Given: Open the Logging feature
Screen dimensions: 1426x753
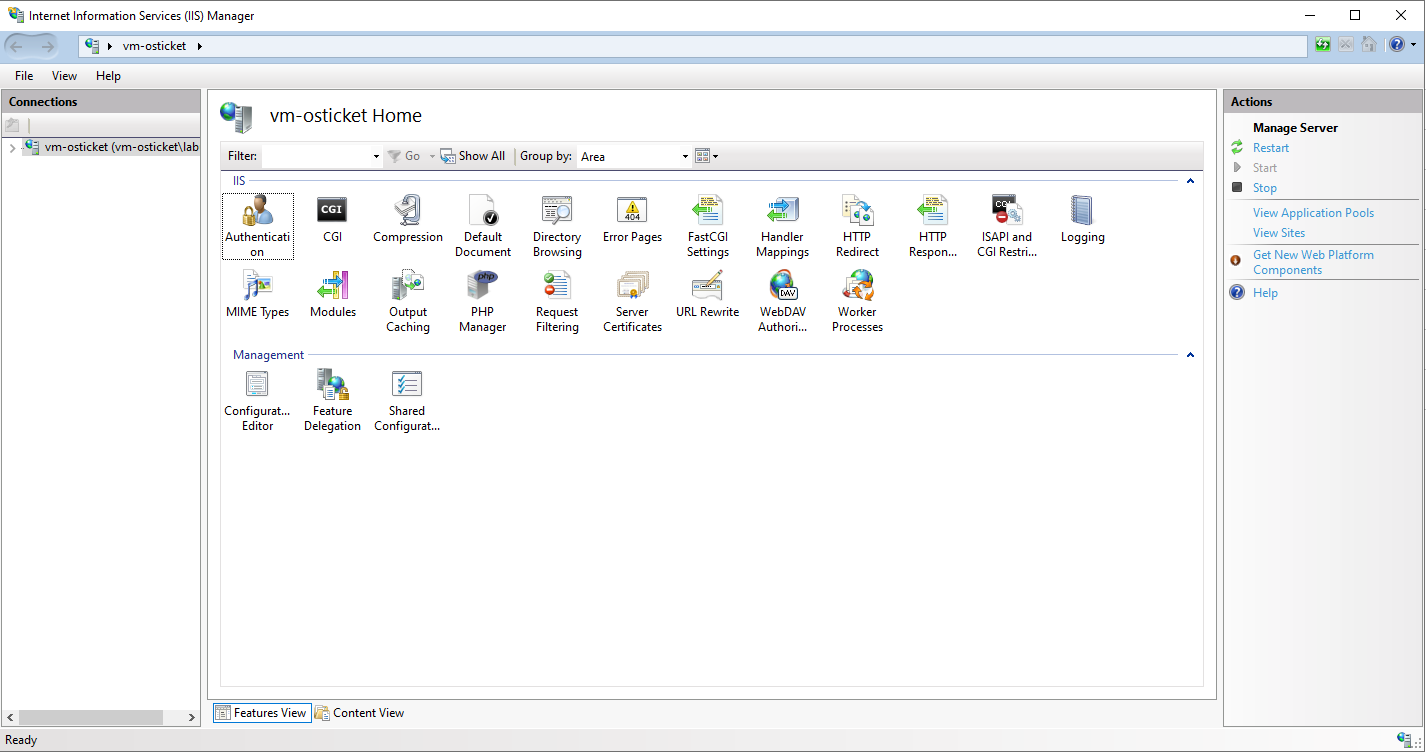Looking at the screenshot, I should coord(1082,219).
